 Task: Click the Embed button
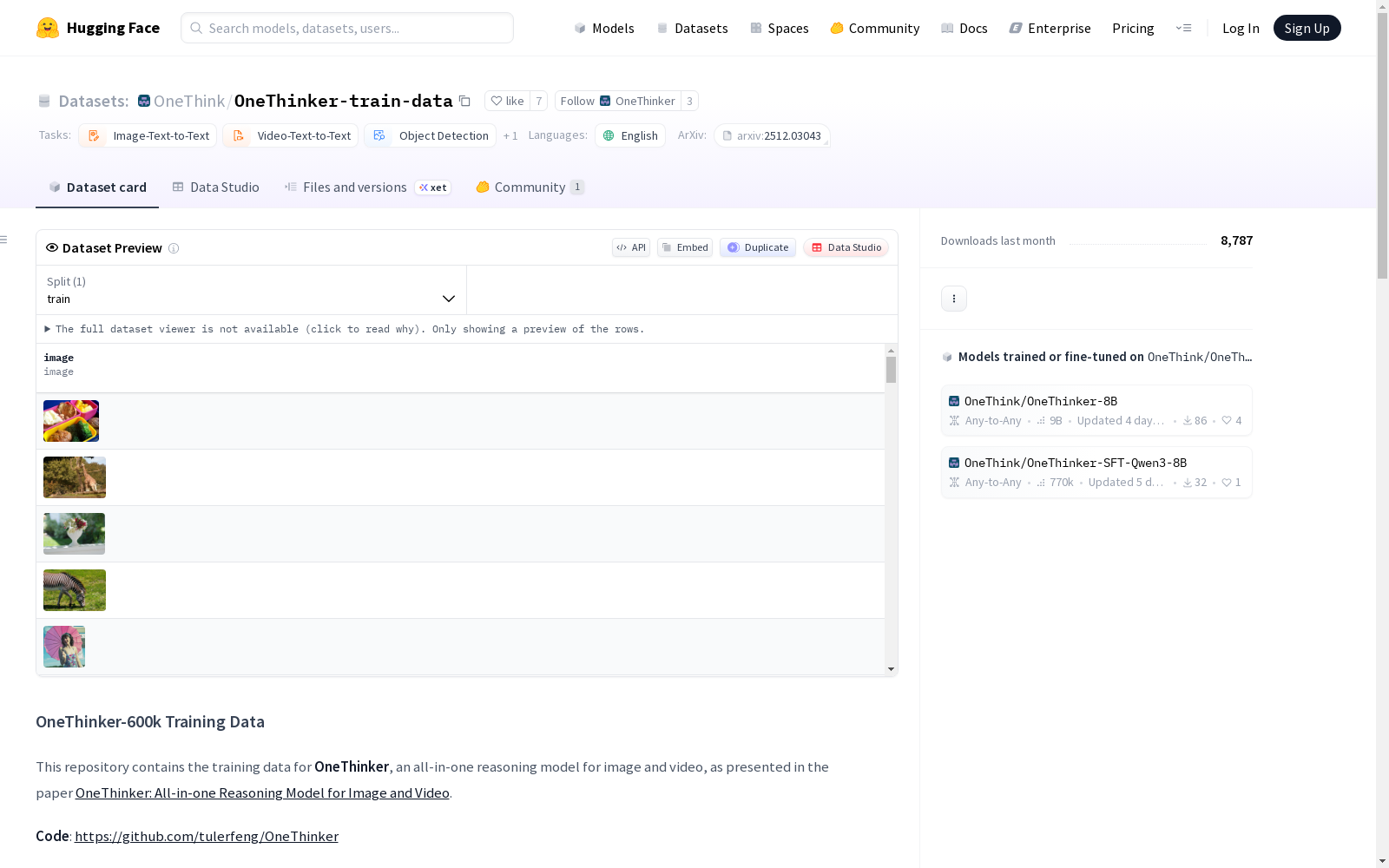click(685, 247)
